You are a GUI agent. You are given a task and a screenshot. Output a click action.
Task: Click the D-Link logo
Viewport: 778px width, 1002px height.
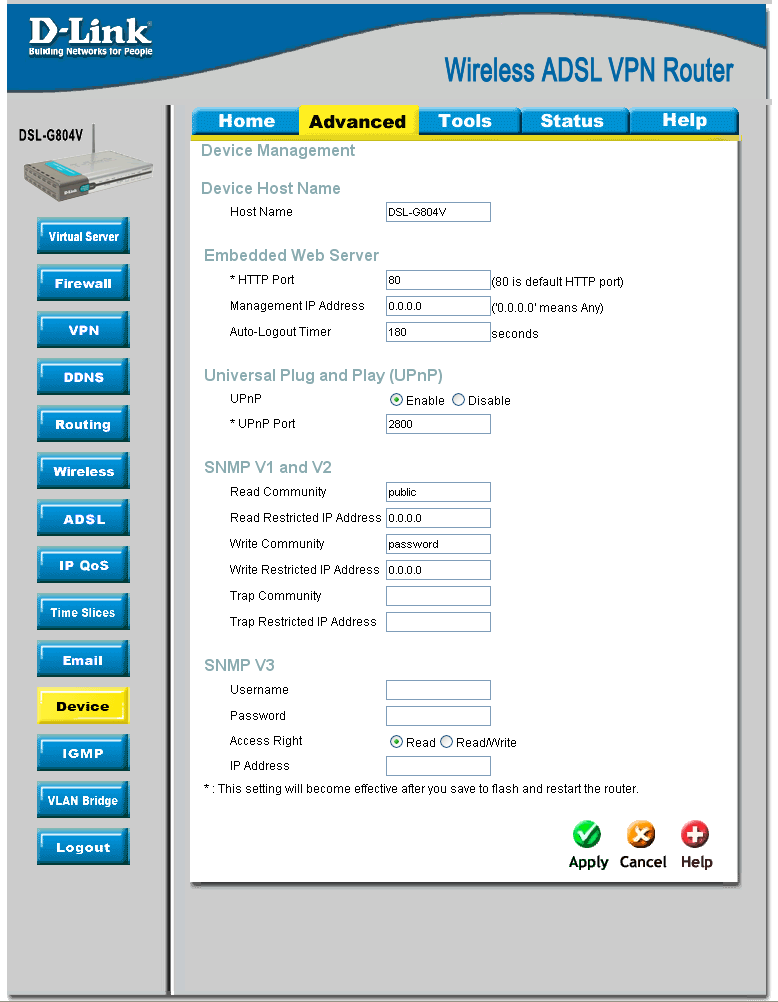(90, 36)
